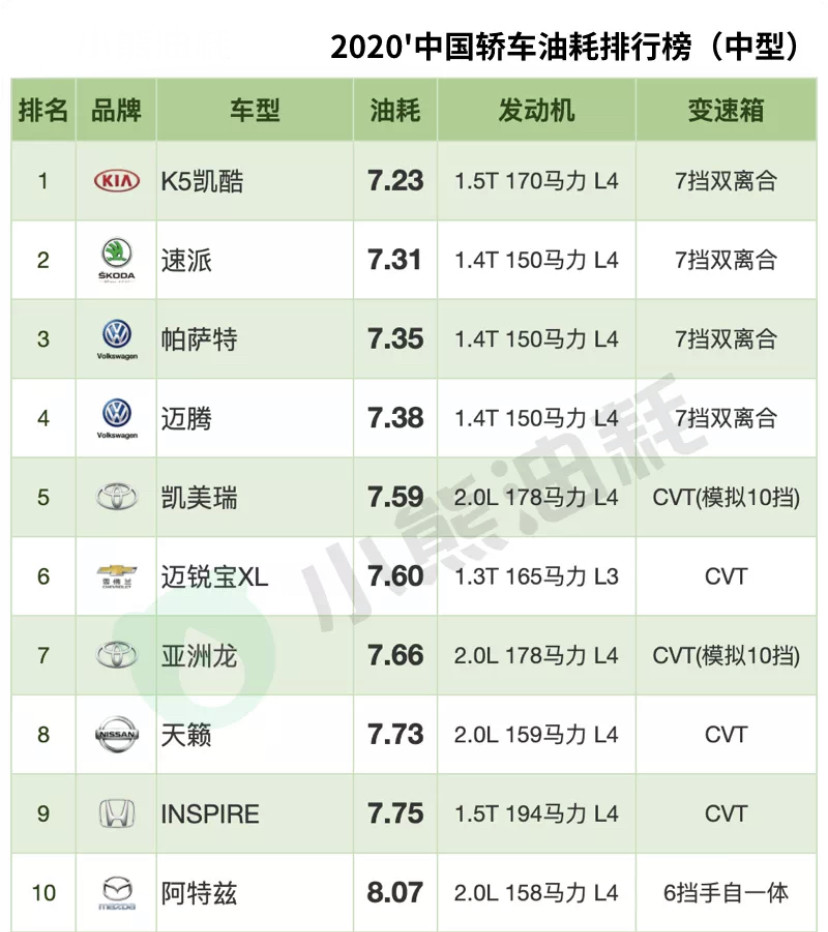Image resolution: width=828 pixels, height=932 pixels.
Task: Click the 速派 row's 1.4T 150马力 L4 engine
Action: click(x=536, y=260)
